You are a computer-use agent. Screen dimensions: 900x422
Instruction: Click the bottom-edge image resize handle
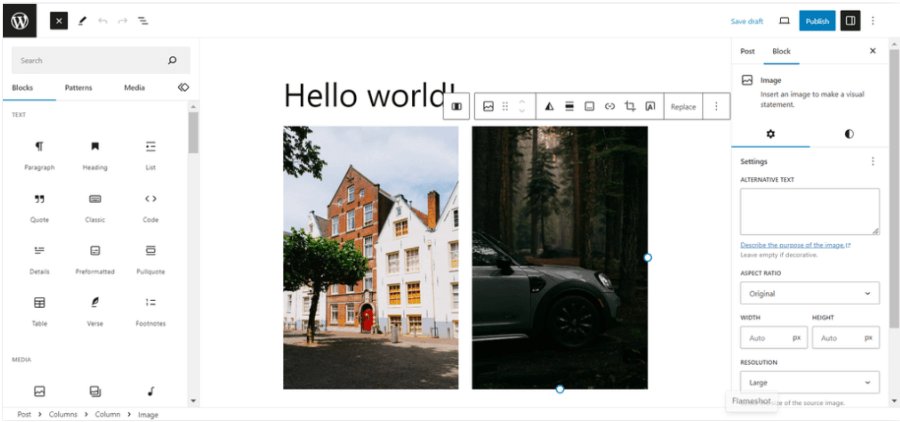pos(560,389)
